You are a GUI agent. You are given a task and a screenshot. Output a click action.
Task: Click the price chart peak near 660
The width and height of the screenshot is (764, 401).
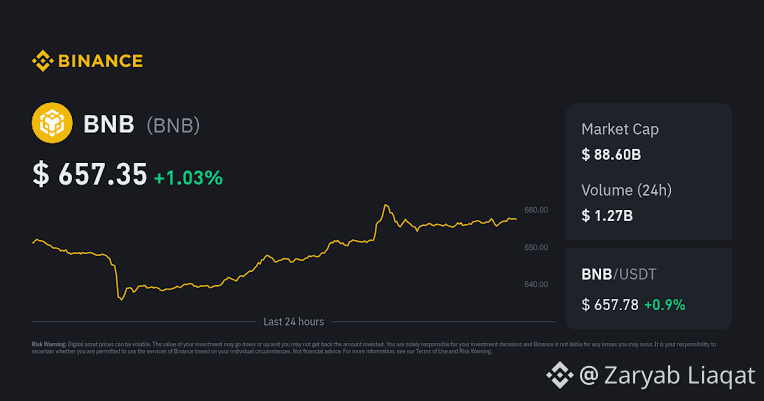point(386,205)
